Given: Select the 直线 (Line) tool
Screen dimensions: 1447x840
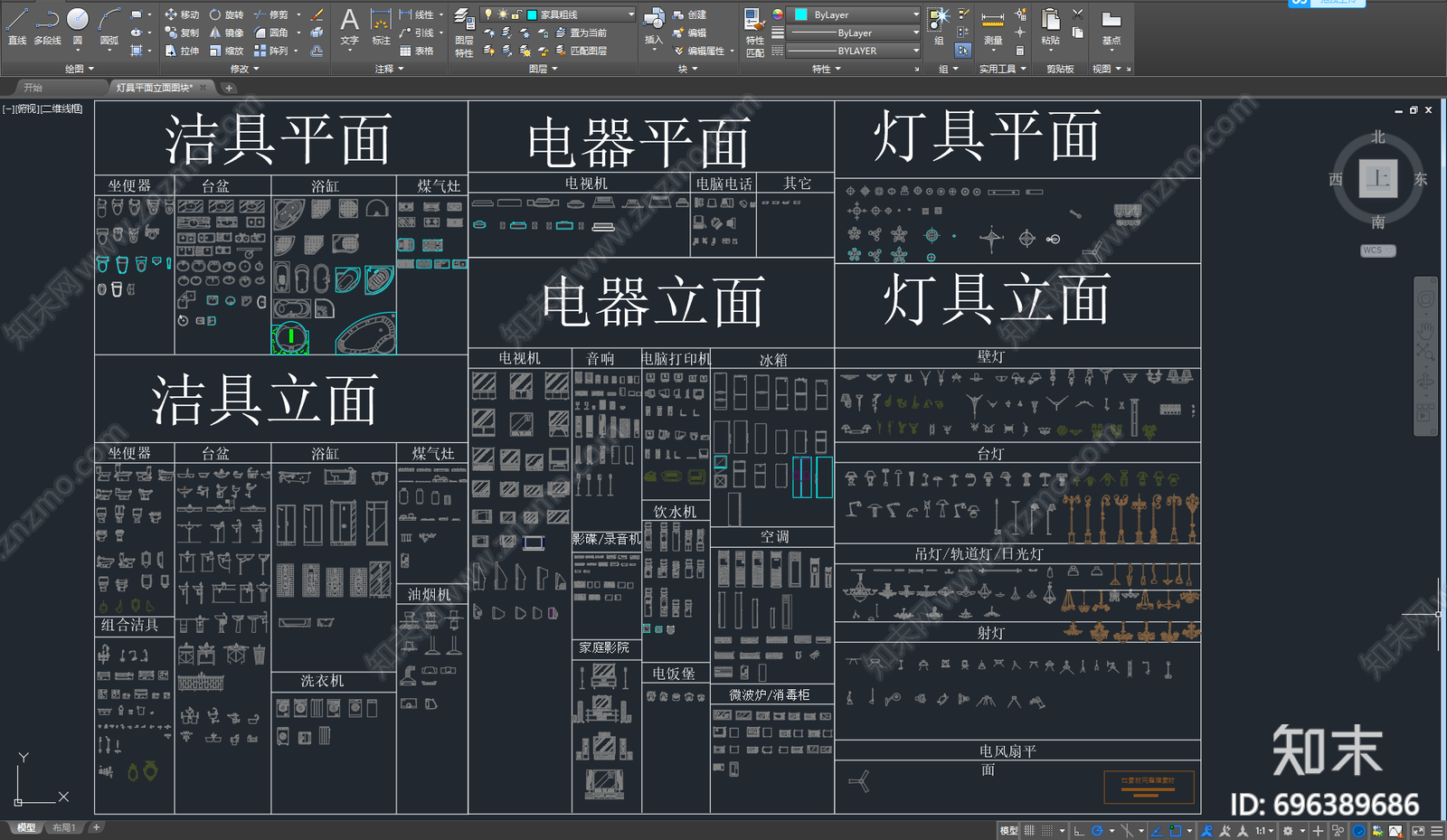Looking at the screenshot, I should [17, 25].
